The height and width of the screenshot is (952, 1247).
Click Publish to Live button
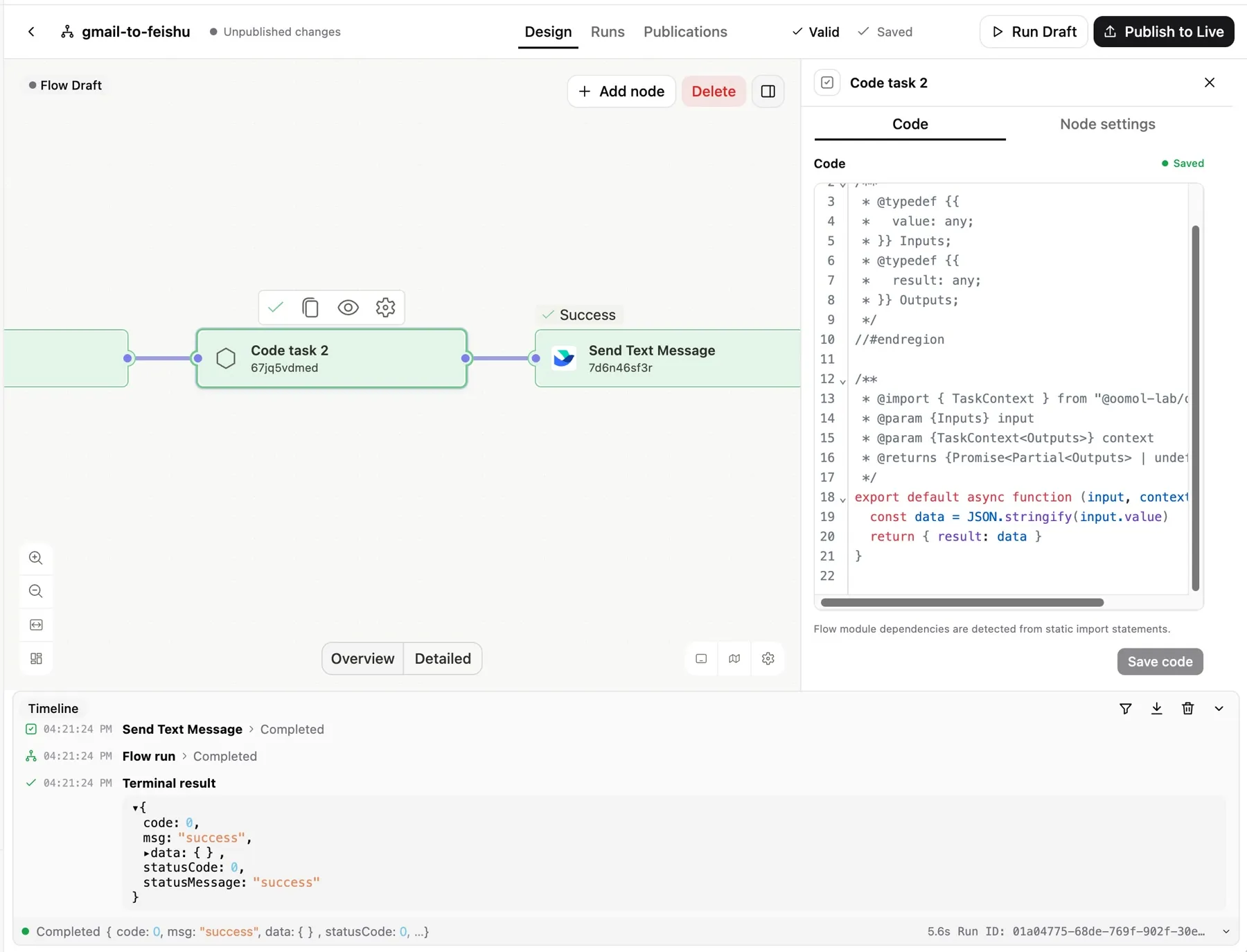click(1163, 32)
